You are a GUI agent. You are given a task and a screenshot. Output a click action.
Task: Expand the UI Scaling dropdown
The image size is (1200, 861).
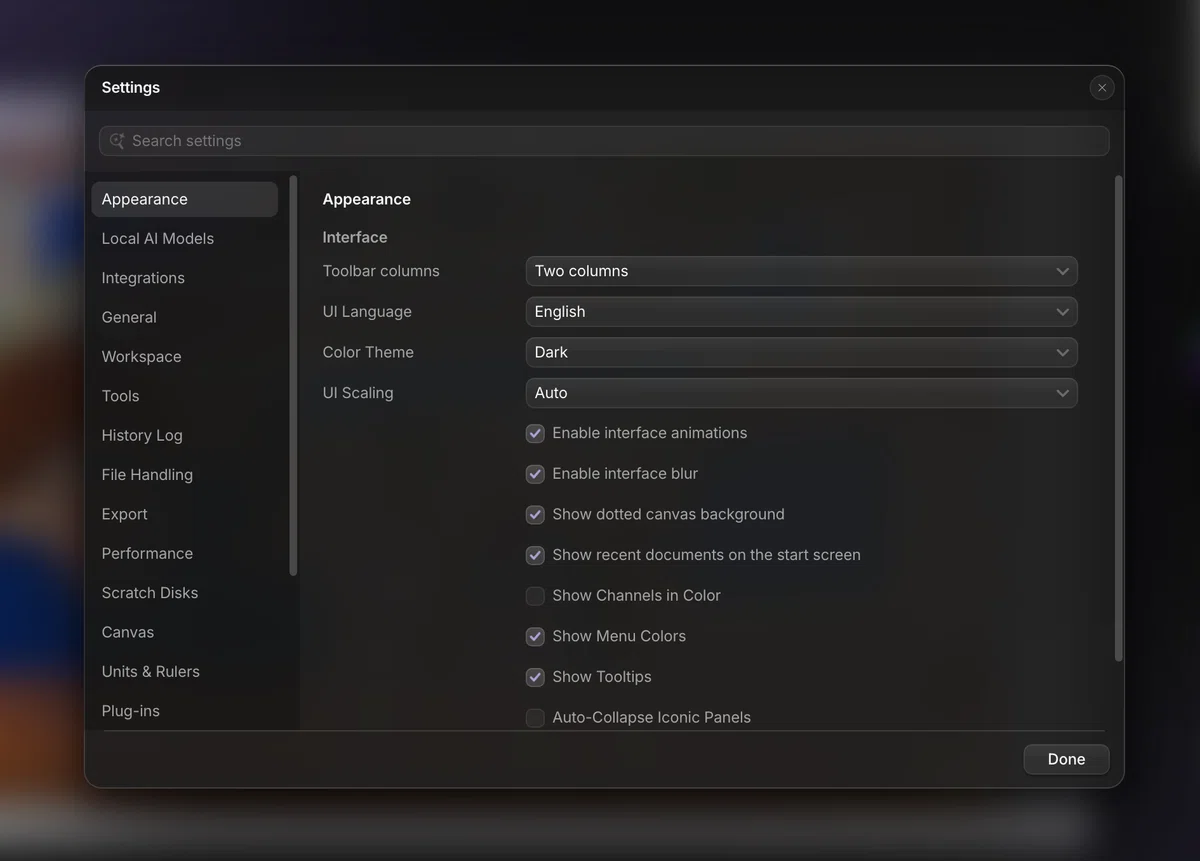coord(801,393)
